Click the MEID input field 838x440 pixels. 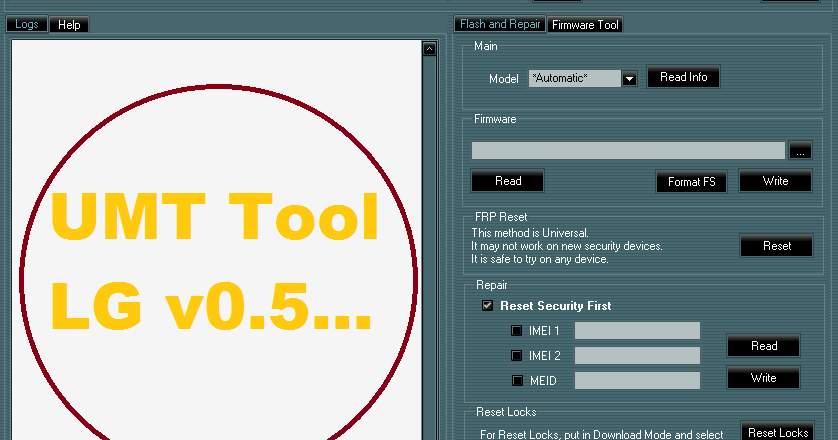637,381
